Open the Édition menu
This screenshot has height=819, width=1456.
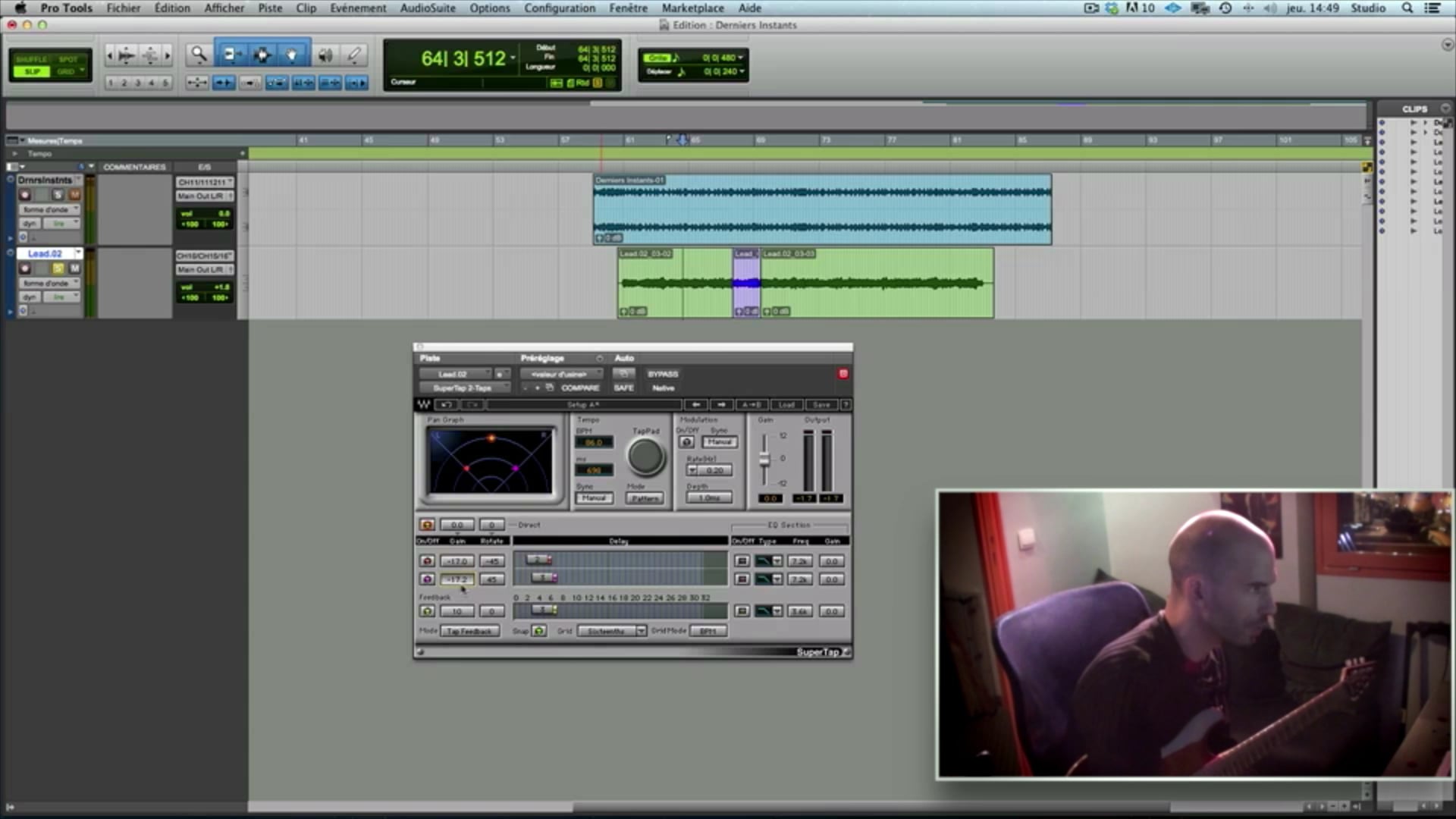[172, 8]
